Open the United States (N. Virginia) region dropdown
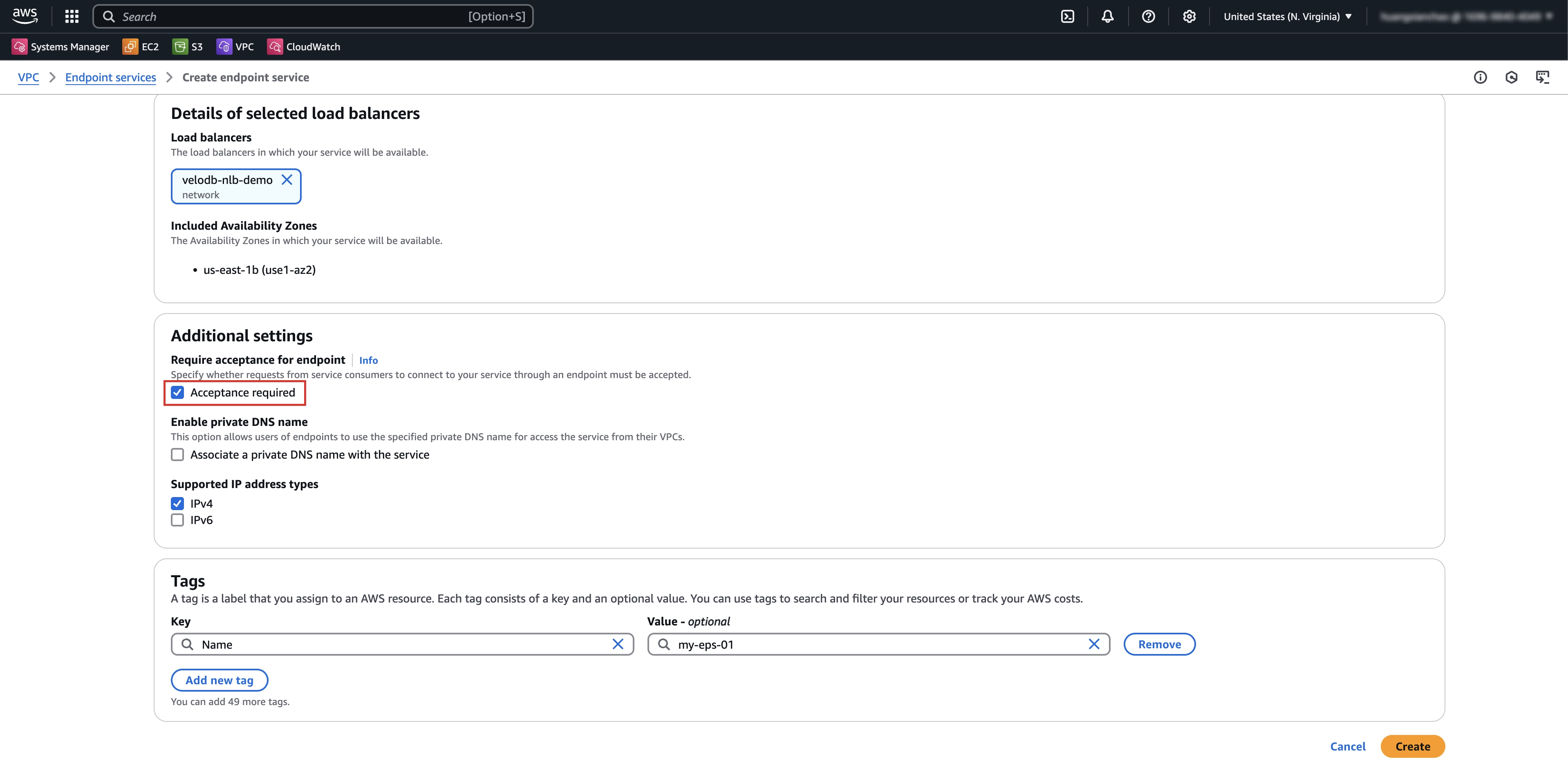Viewport: 1568px width, 766px height. point(1287,16)
